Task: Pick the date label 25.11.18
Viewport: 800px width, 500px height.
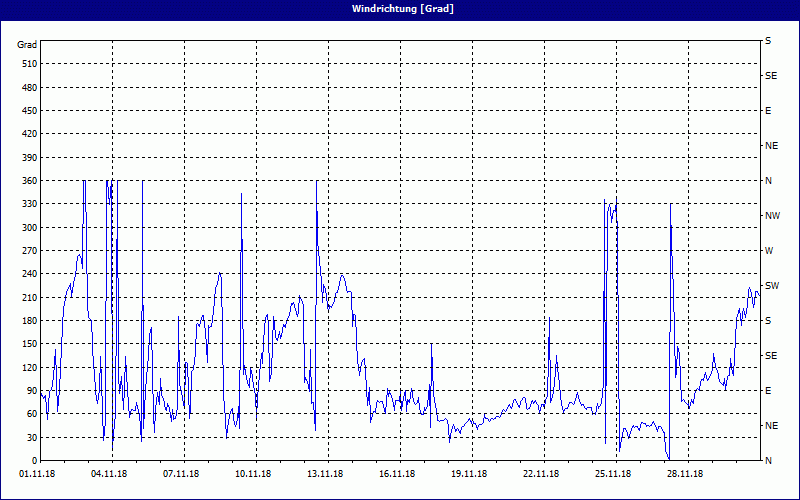Action: coord(612,474)
